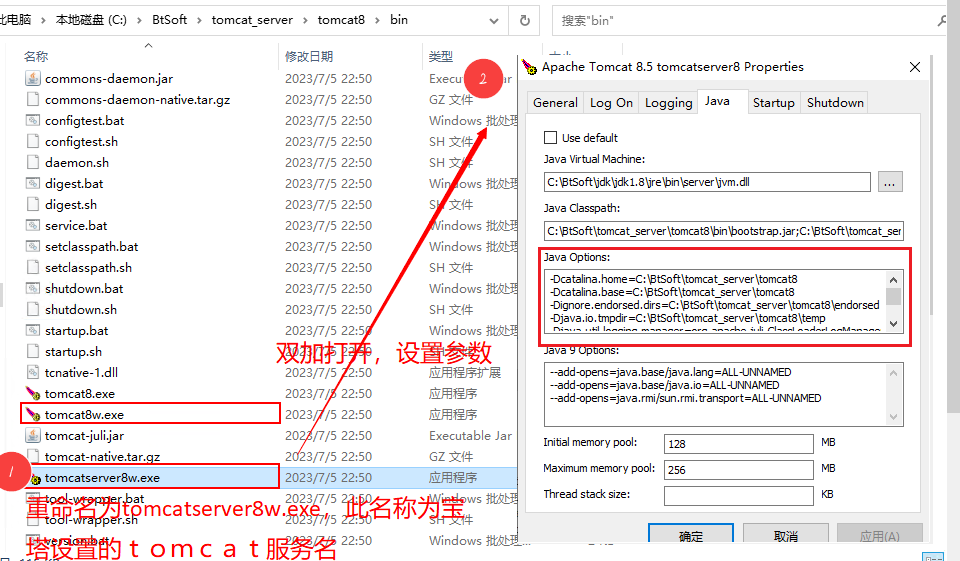Refresh the bin folder view
The width and height of the screenshot is (960, 561).
pyautogui.click(x=525, y=20)
